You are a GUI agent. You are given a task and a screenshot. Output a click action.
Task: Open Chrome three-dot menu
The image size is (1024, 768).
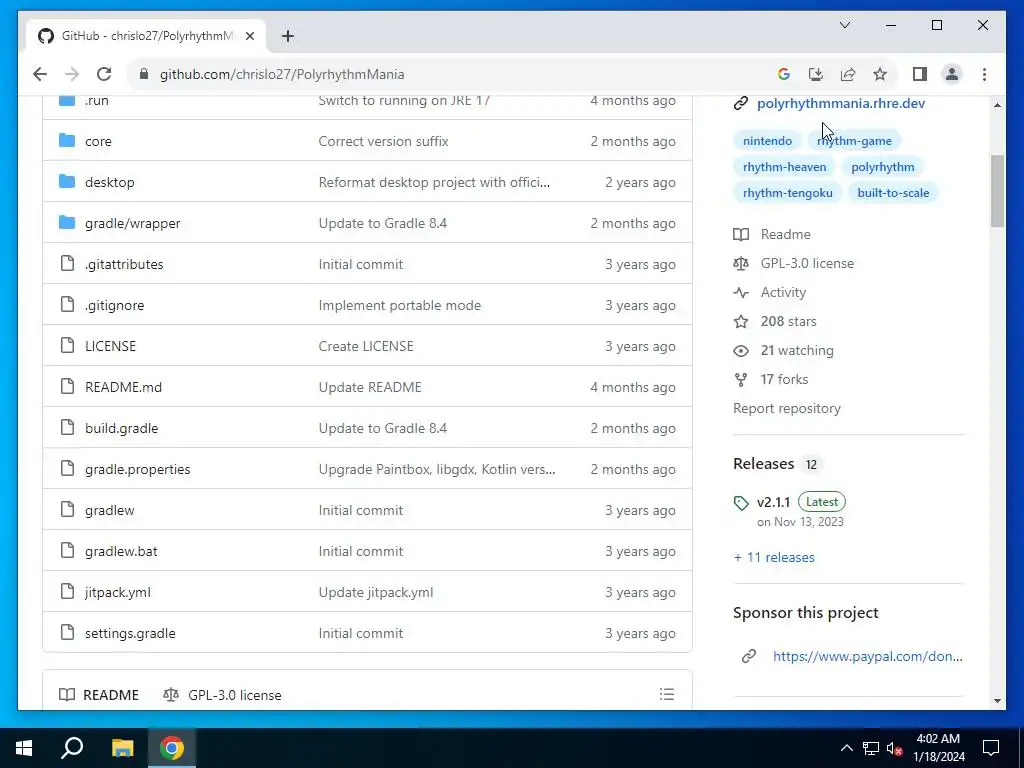pos(984,74)
